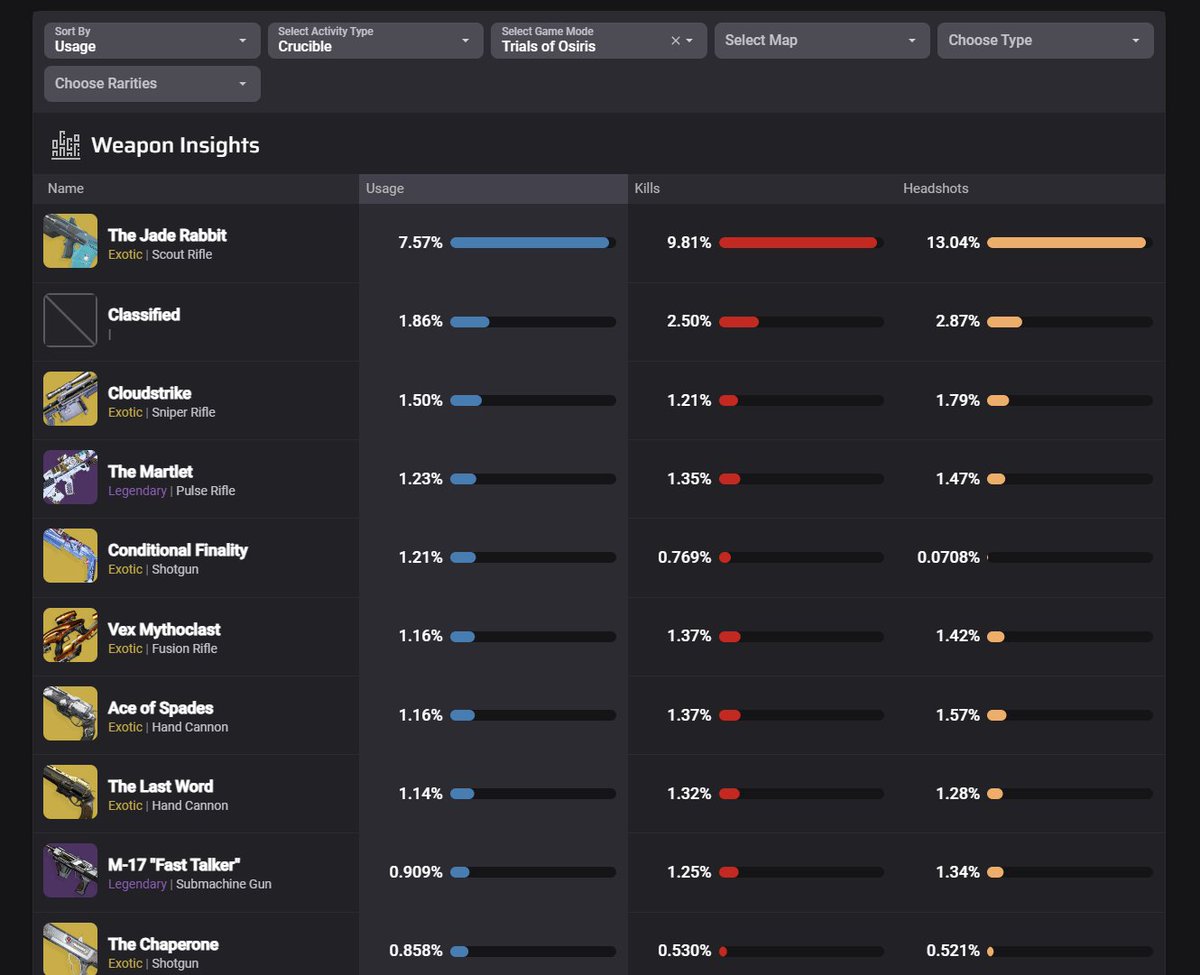Click The Jade Rabbit blue usage bar
Image resolution: width=1200 pixels, height=975 pixels.
coord(530,243)
